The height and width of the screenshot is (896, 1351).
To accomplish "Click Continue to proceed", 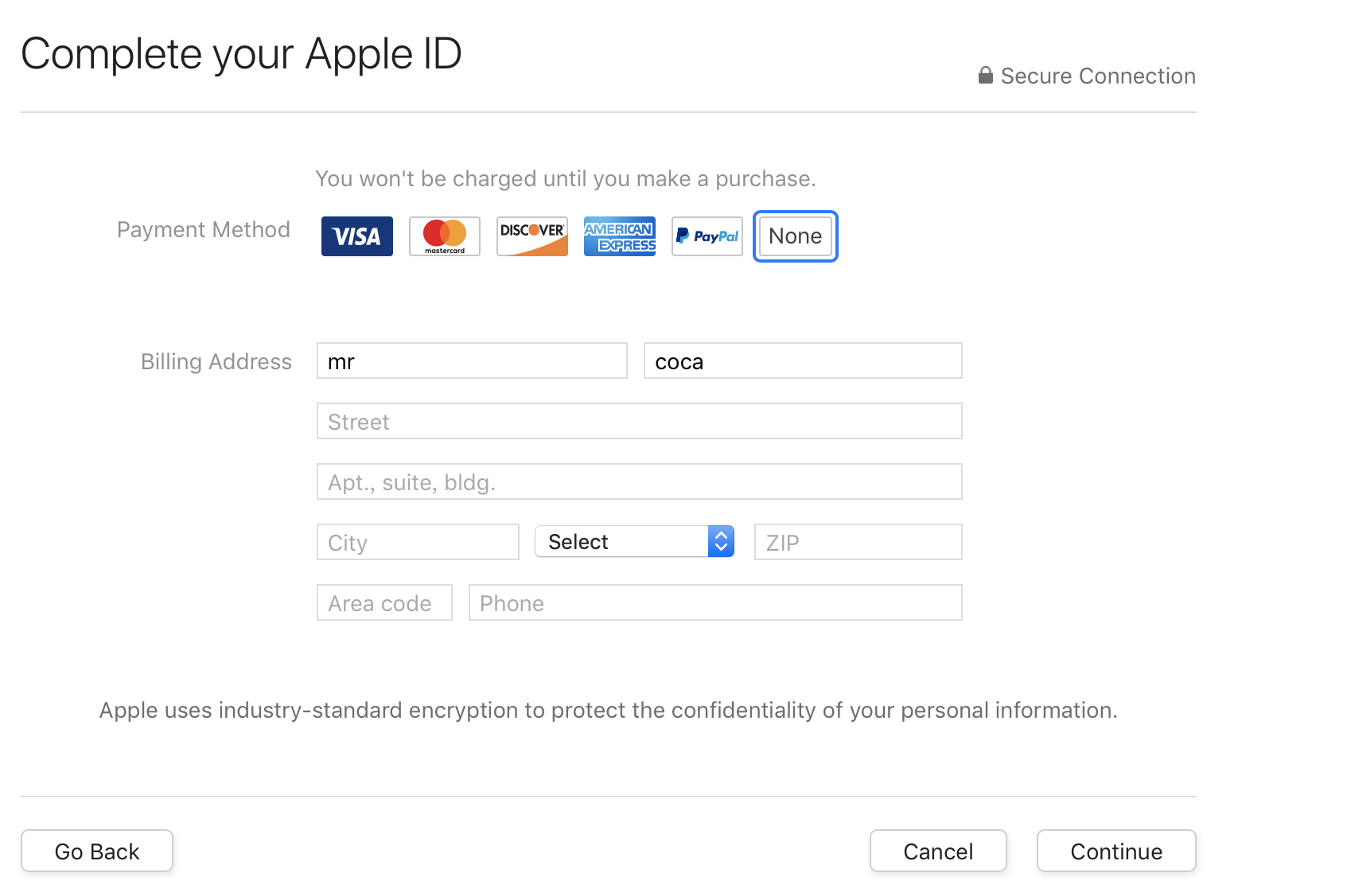I will (1115, 851).
